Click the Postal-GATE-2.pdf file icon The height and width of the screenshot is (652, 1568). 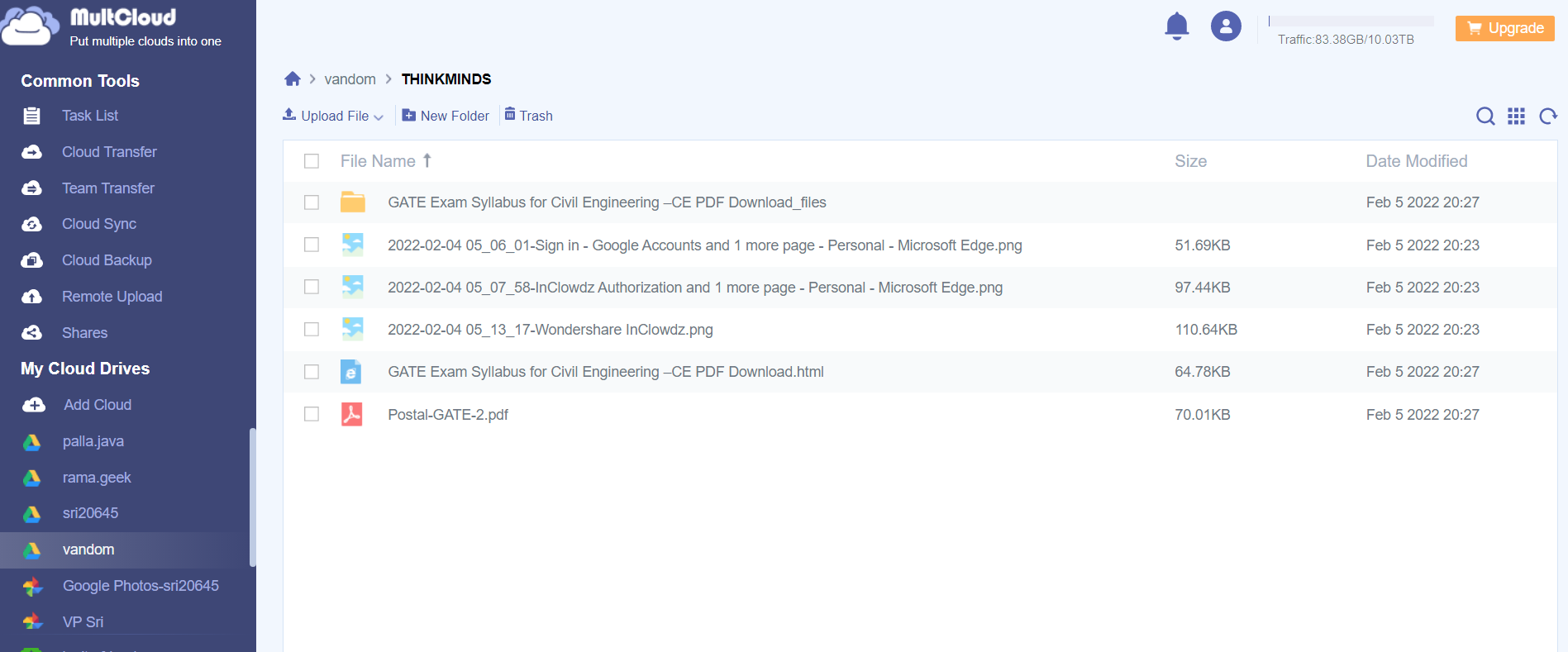click(352, 414)
